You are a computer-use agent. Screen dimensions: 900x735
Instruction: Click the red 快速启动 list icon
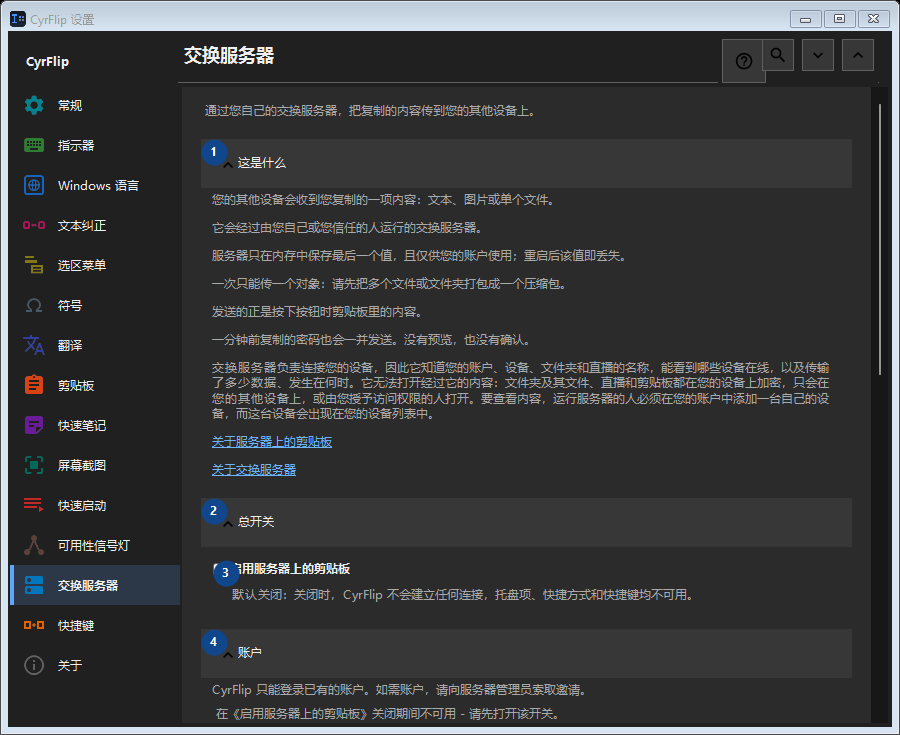(x=34, y=505)
